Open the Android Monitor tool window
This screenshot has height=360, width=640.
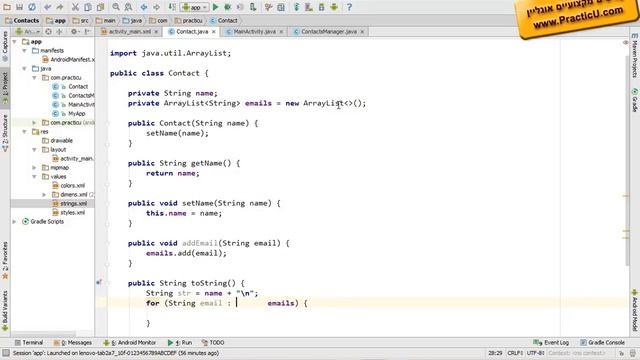pos(129,342)
